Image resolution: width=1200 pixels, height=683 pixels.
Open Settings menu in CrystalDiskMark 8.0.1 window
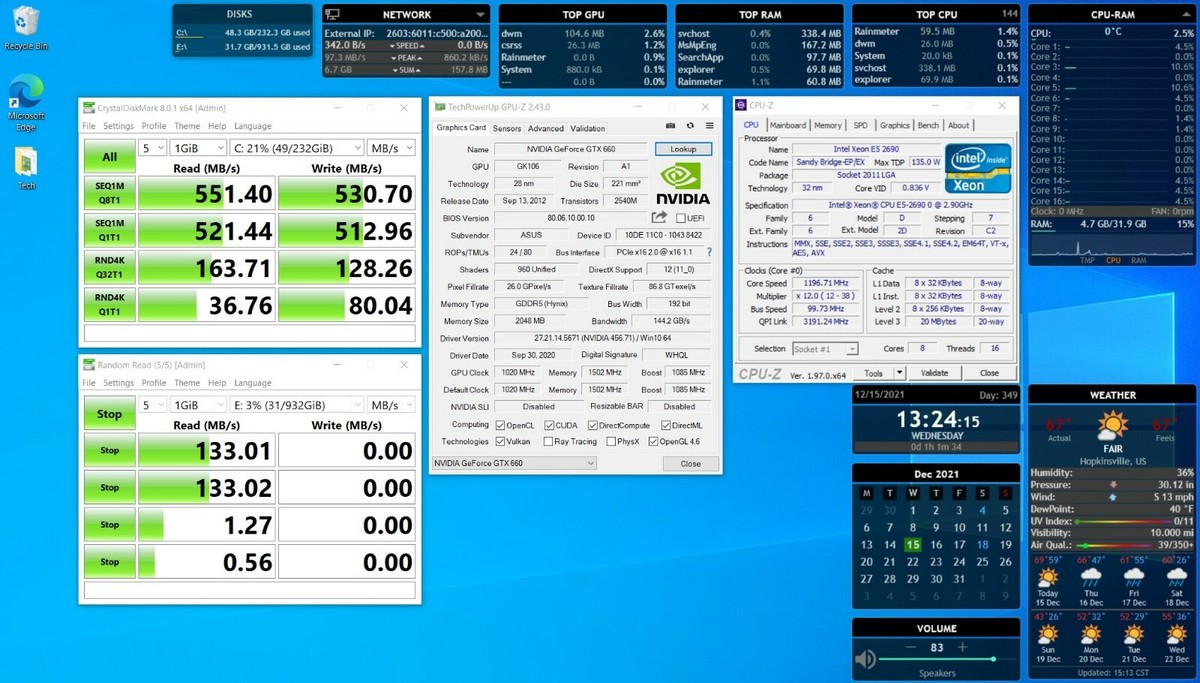118,126
